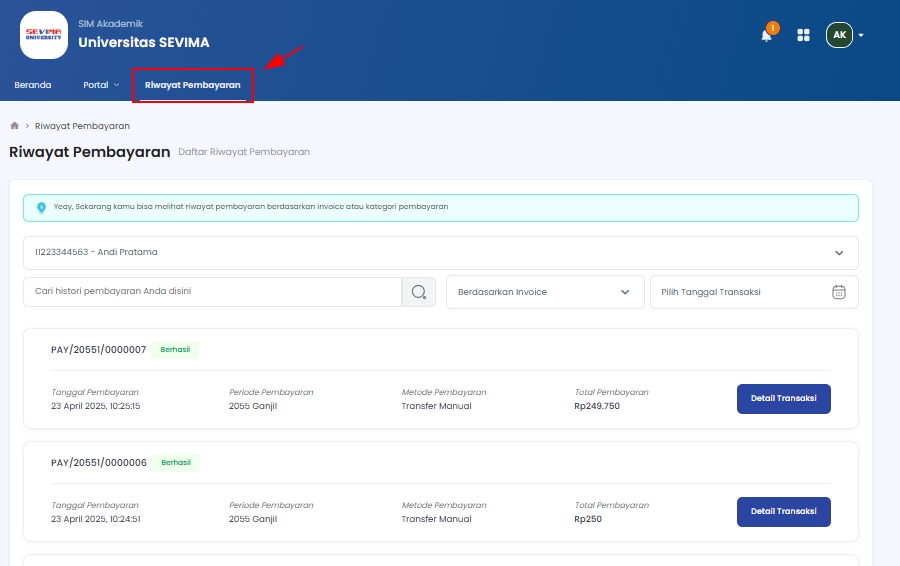This screenshot has width=900, height=566.
Task: Click the info icon in notice banner
Action: pyautogui.click(x=41, y=207)
